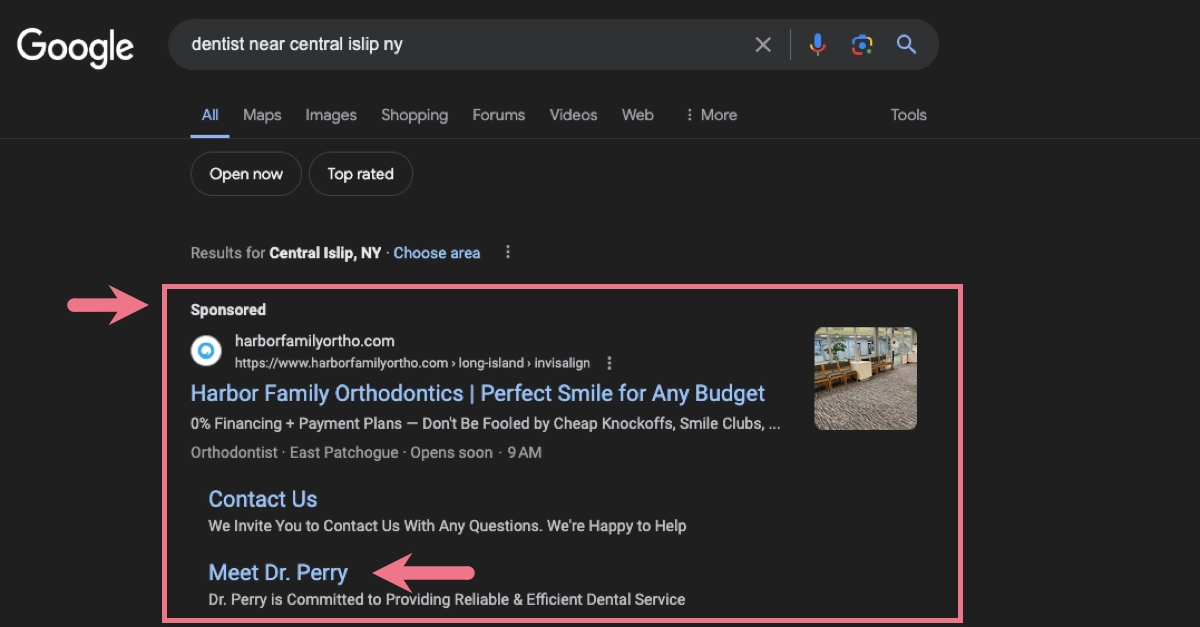
Task: Open the Choose area location selector
Action: pos(437,252)
